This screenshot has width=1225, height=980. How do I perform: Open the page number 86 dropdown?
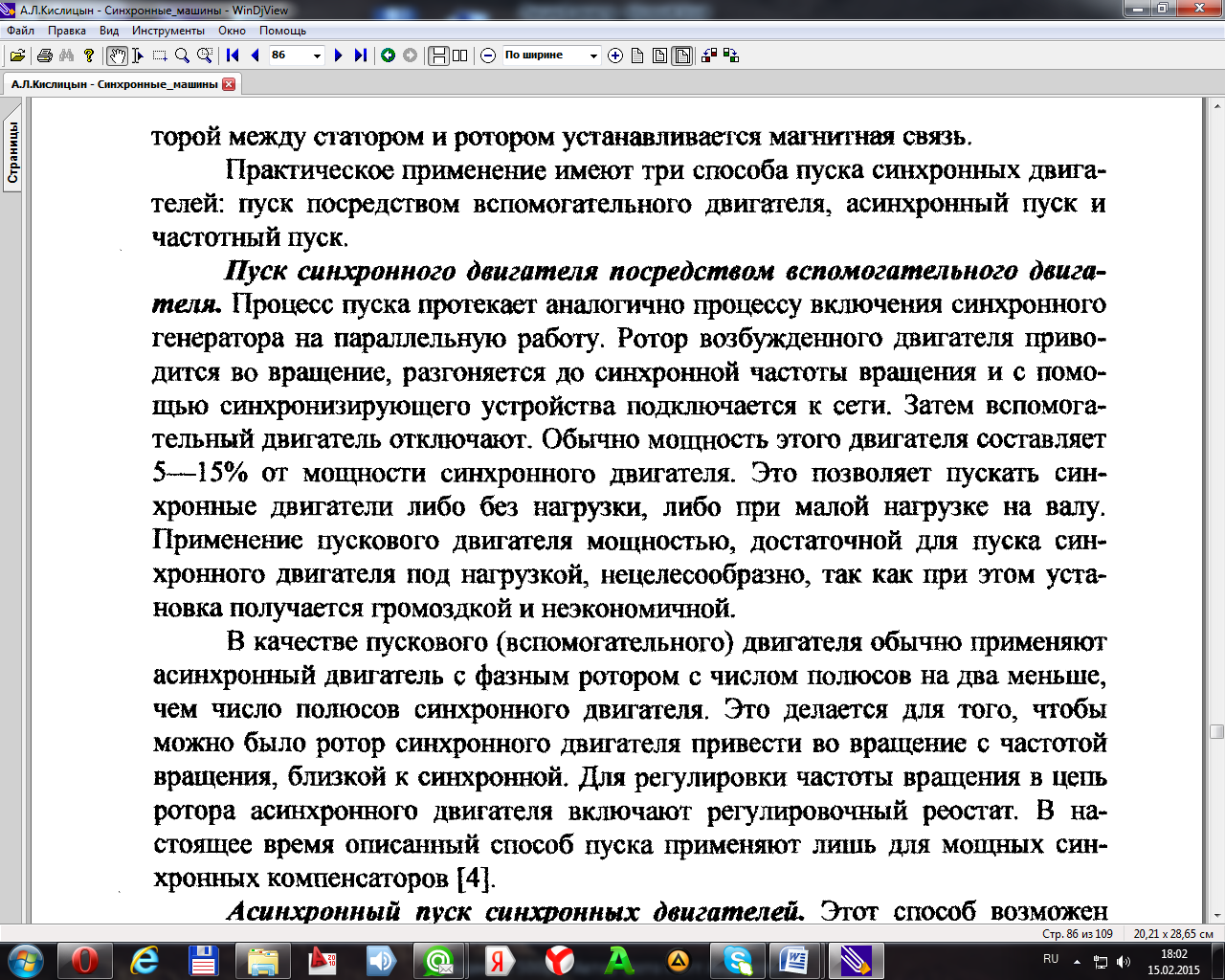click(x=317, y=56)
